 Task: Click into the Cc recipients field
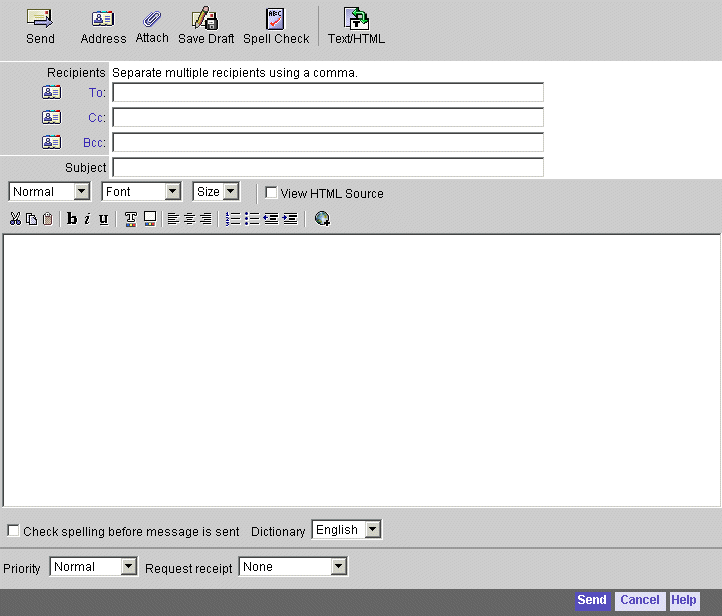point(328,117)
